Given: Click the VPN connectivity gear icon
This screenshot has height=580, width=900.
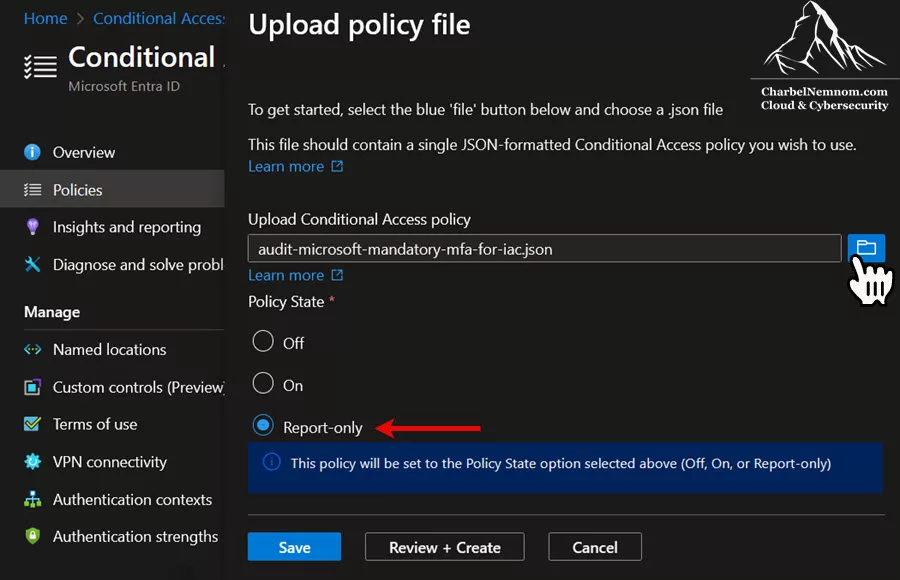Looking at the screenshot, I should click(32, 462).
